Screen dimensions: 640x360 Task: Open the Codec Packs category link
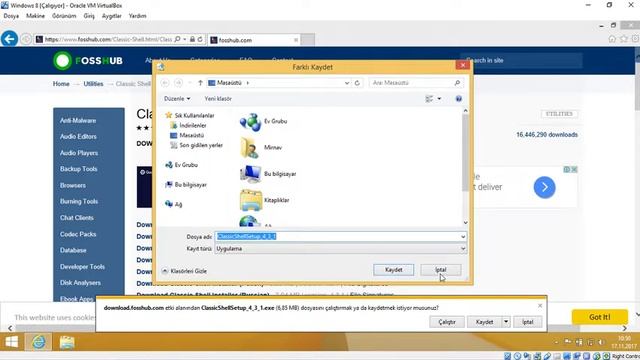tap(78, 234)
